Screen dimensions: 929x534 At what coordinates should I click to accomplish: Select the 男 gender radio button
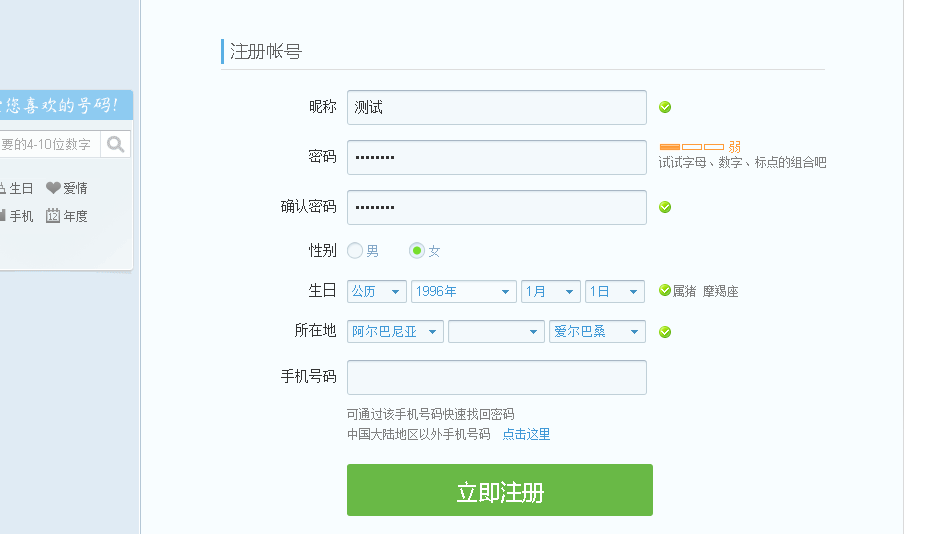point(355,251)
